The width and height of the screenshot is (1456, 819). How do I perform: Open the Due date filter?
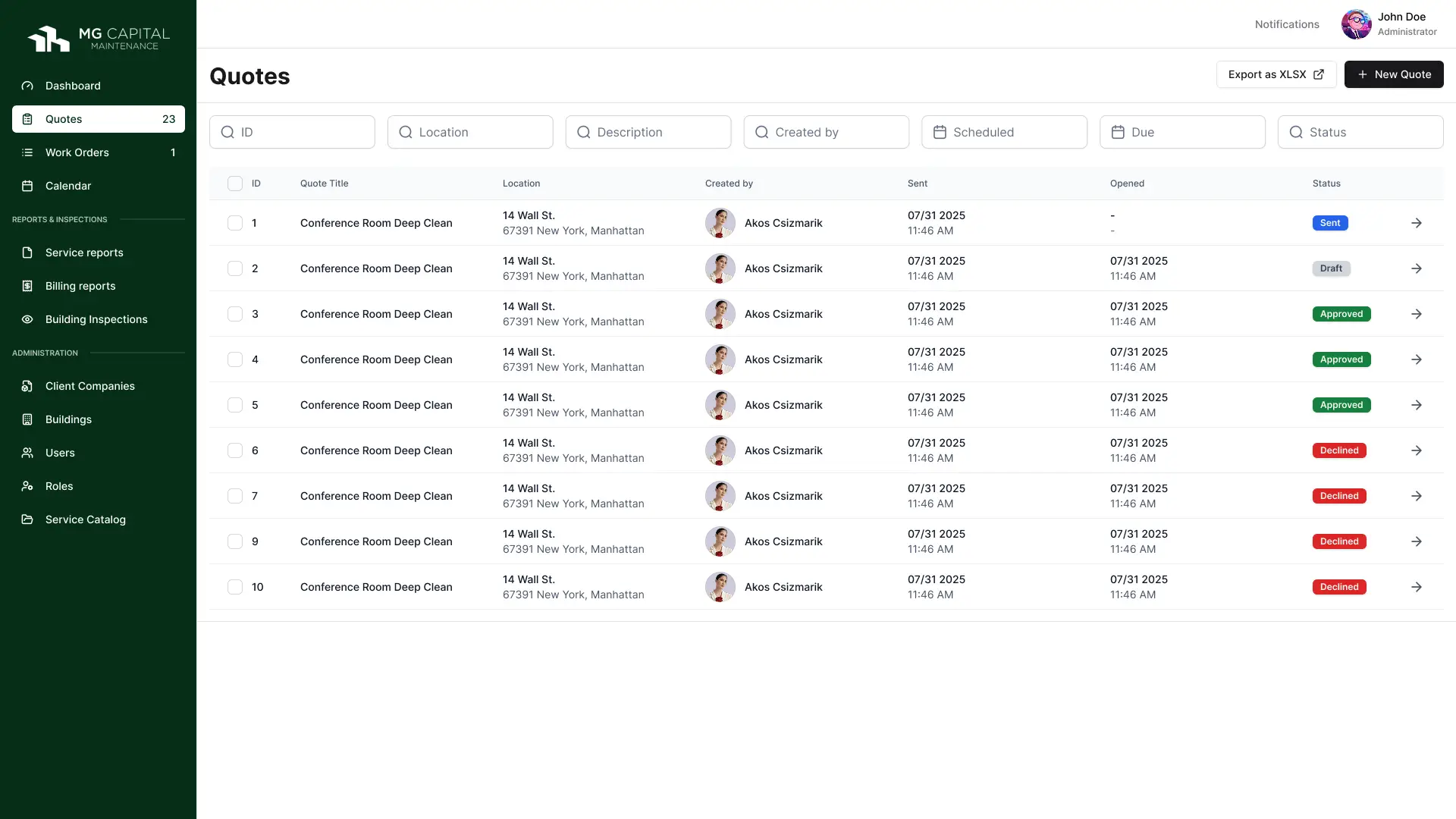coord(1181,132)
